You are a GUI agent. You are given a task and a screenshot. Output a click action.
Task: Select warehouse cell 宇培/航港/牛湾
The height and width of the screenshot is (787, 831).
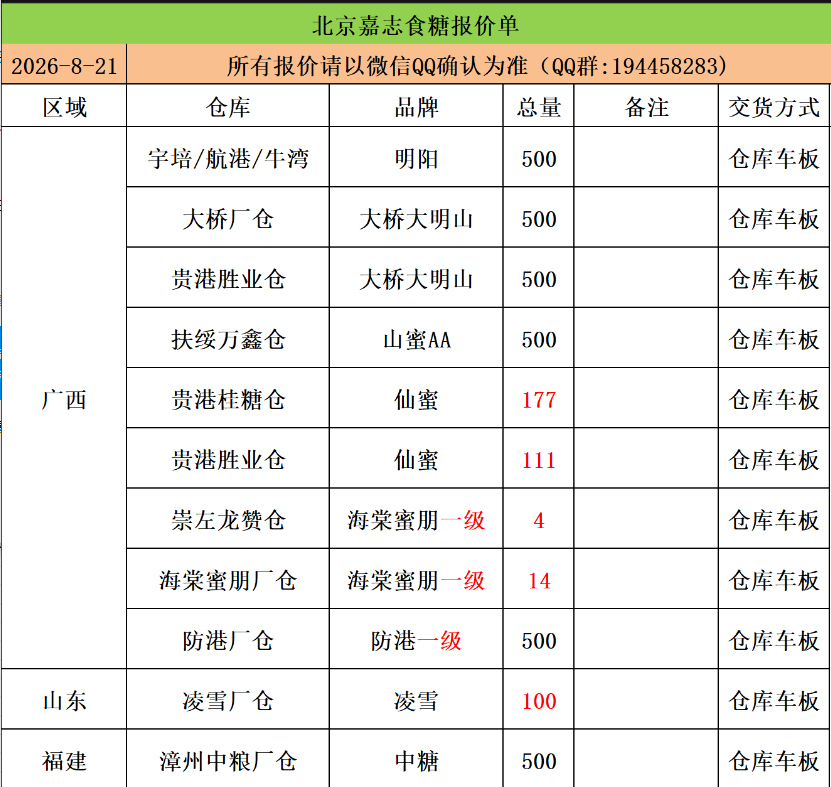[x=228, y=158]
